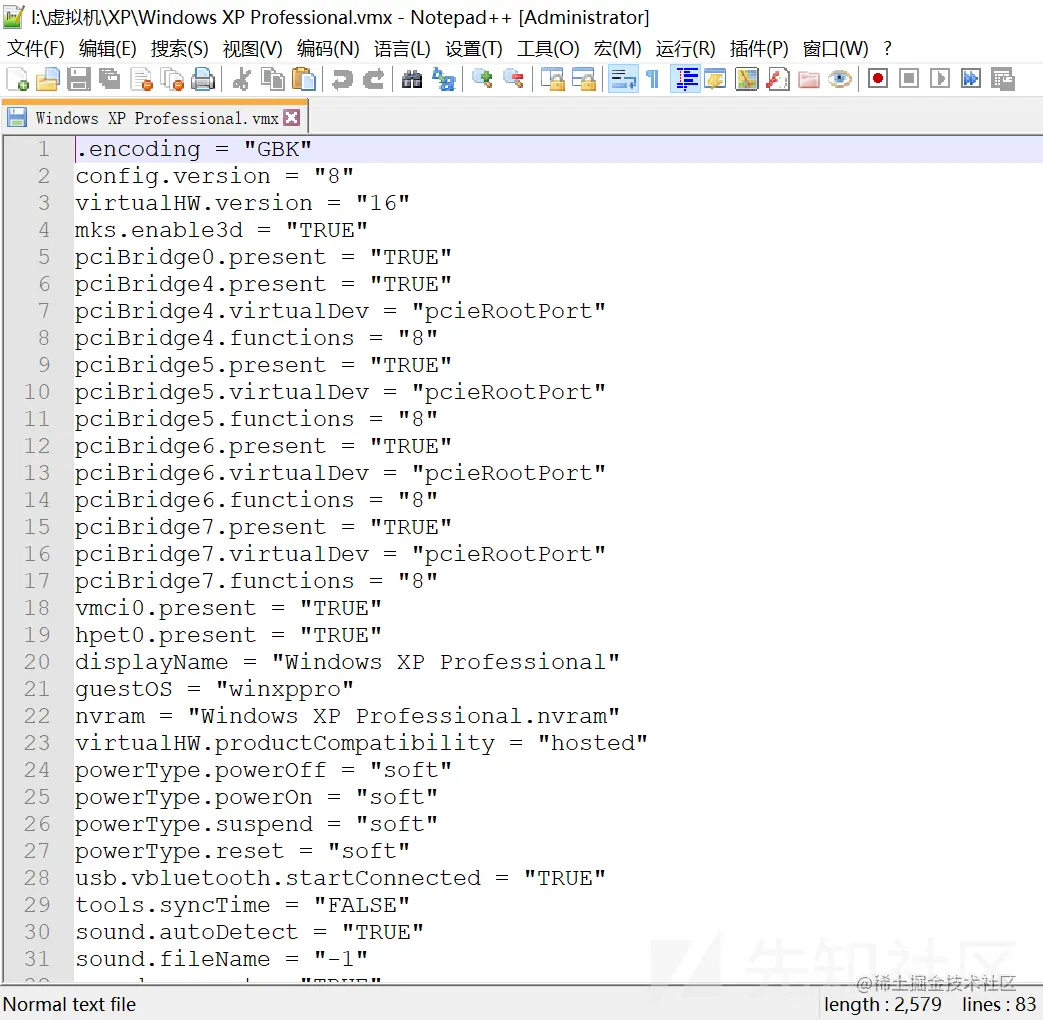Toggle Show All Characters pilcrow icon
This screenshot has height=1020, width=1043.
[653, 79]
